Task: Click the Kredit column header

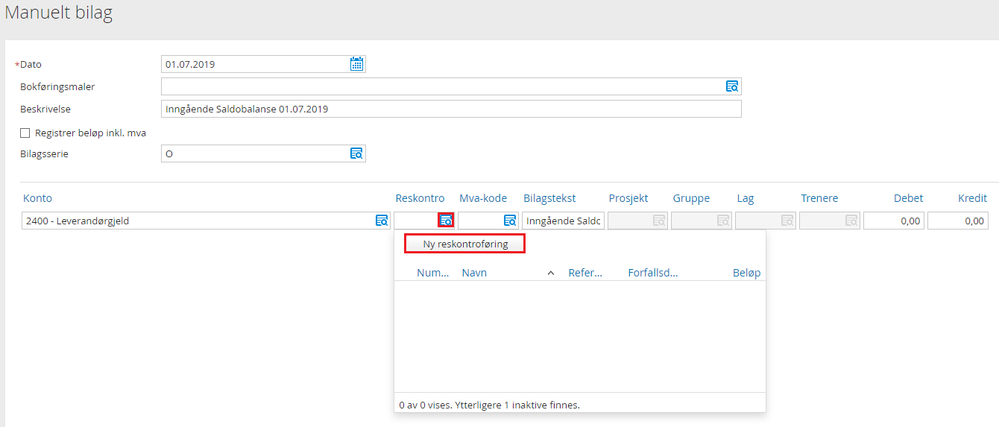Action: point(972,198)
